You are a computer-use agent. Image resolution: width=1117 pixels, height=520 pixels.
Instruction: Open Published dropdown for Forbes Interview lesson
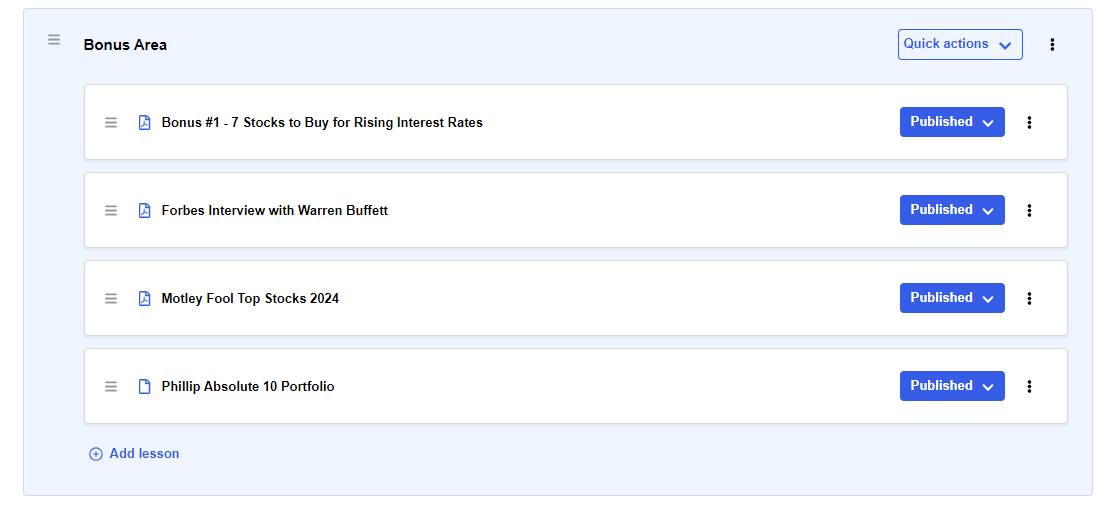952,210
